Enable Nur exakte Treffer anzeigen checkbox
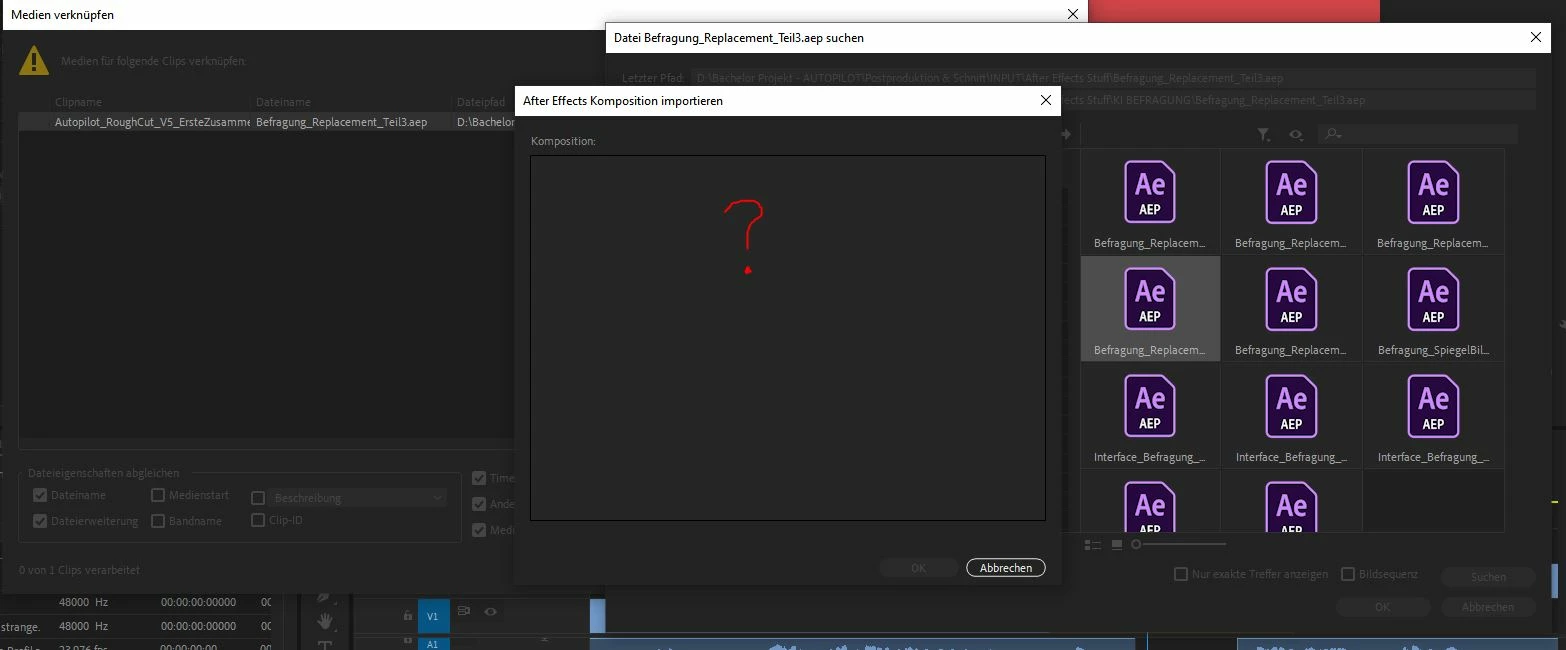Screen dimensions: 1566x650 [x=1181, y=574]
